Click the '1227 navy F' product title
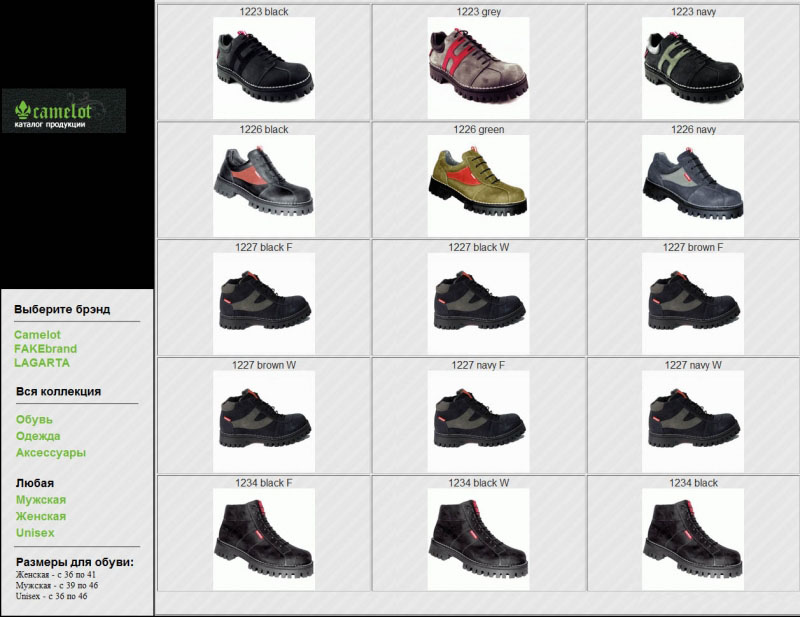Screen dimensions: 800x617 click(479, 365)
